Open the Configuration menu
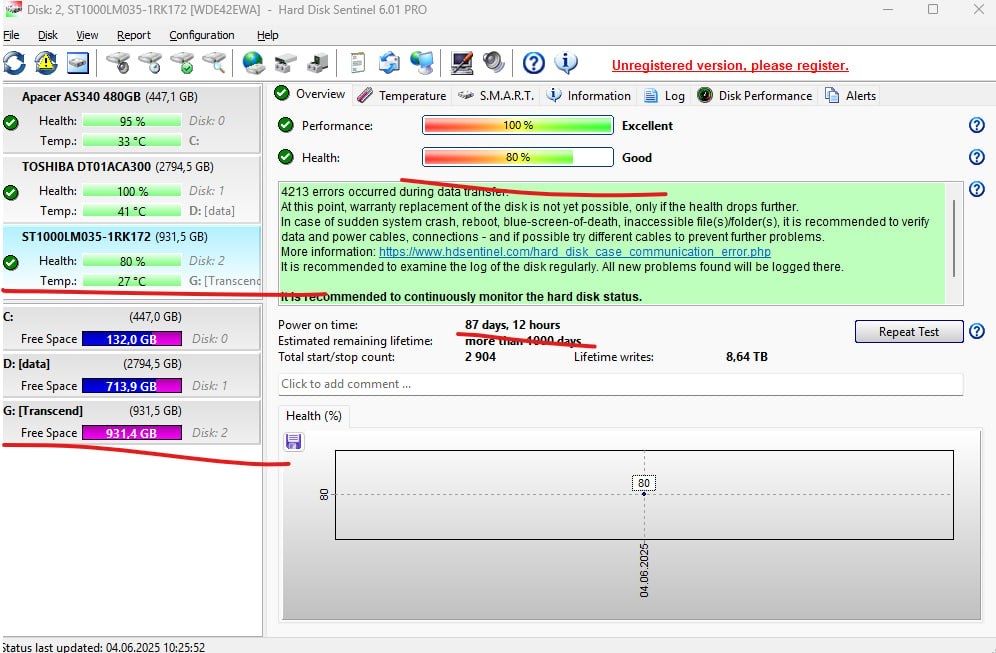This screenshot has height=653, width=996. click(201, 35)
